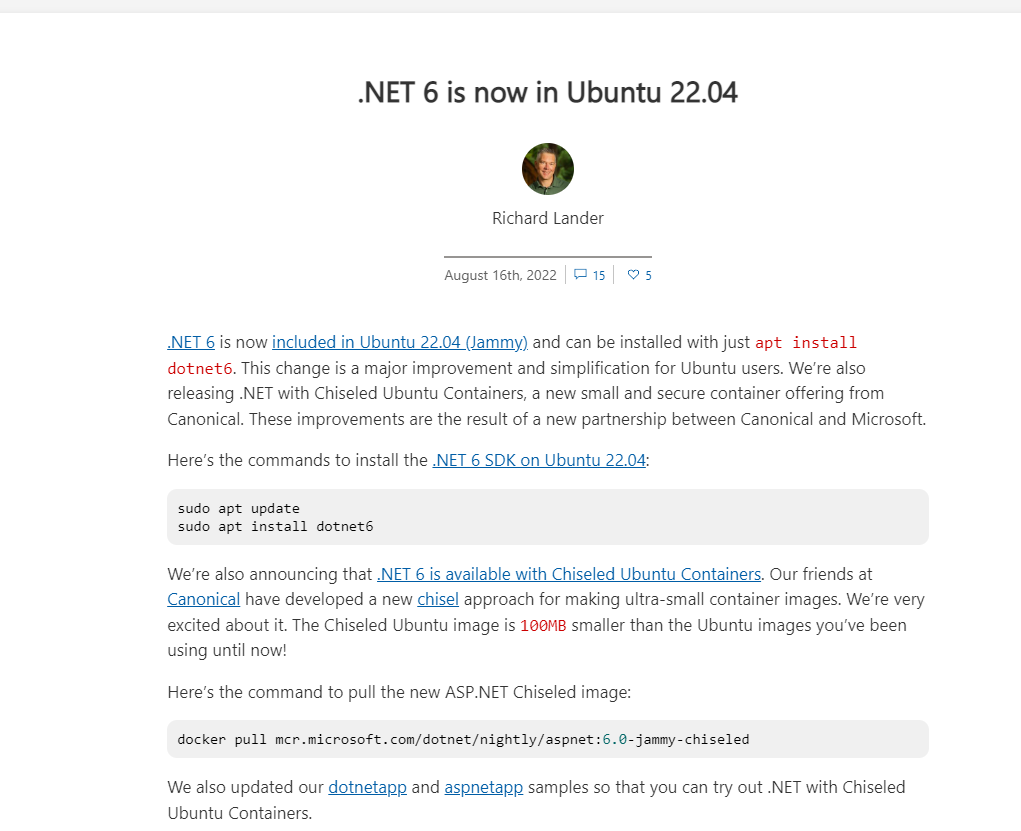Click the red 100MB inline code text

tap(543, 626)
